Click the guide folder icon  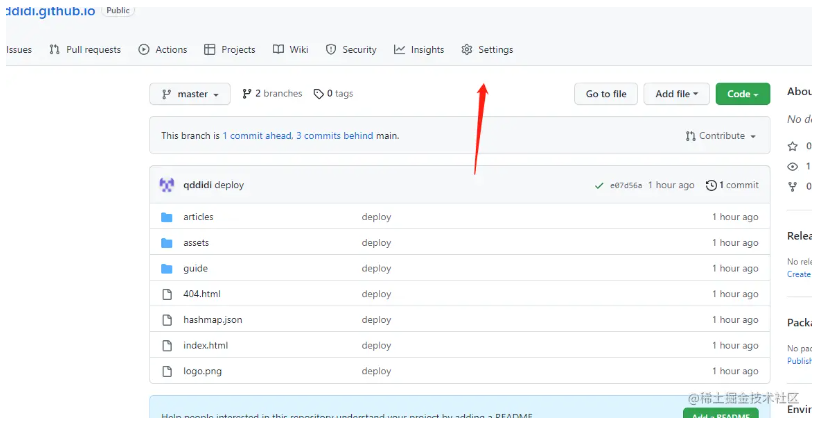point(167,268)
